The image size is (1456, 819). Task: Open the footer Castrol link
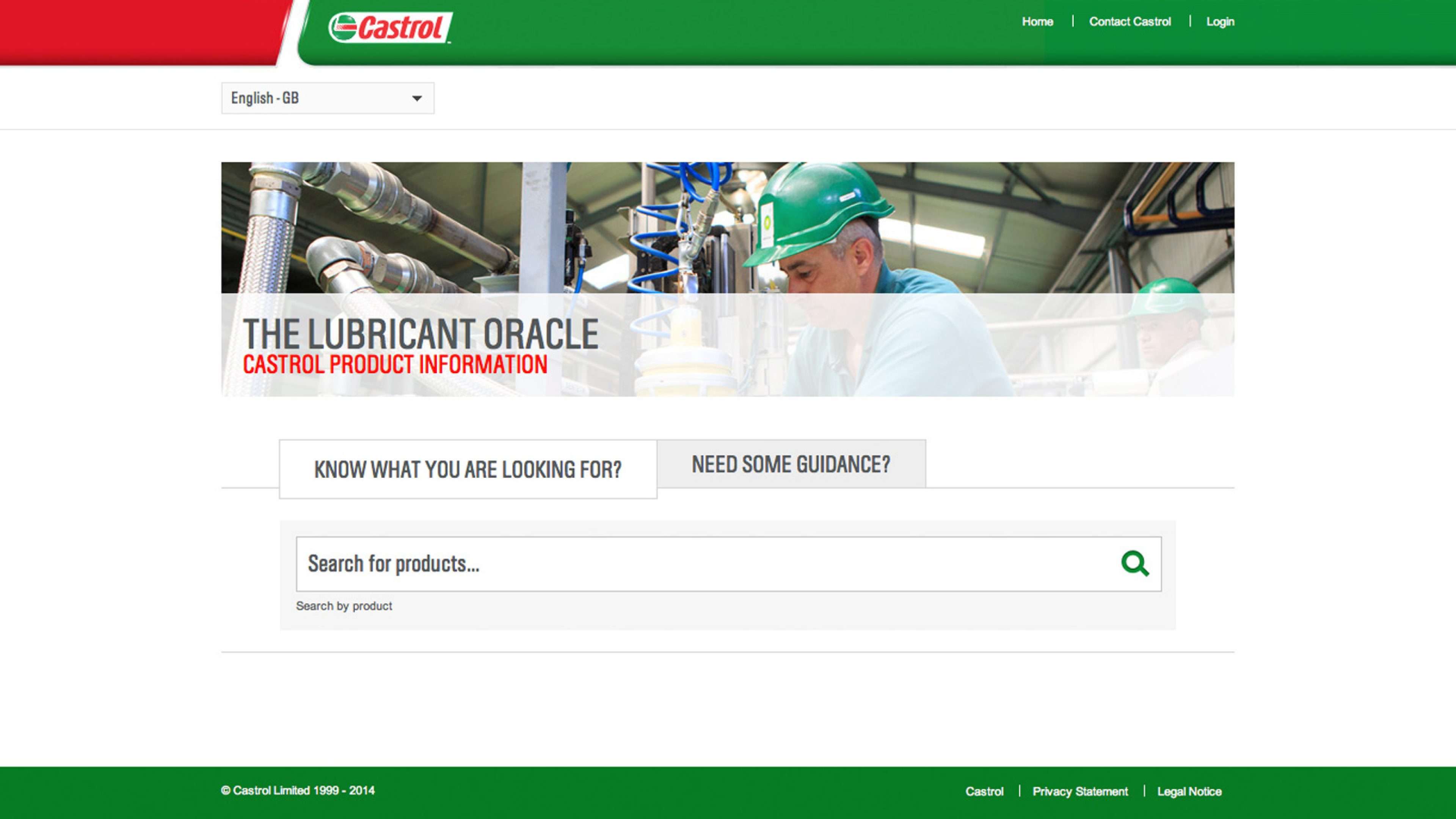[x=984, y=791]
